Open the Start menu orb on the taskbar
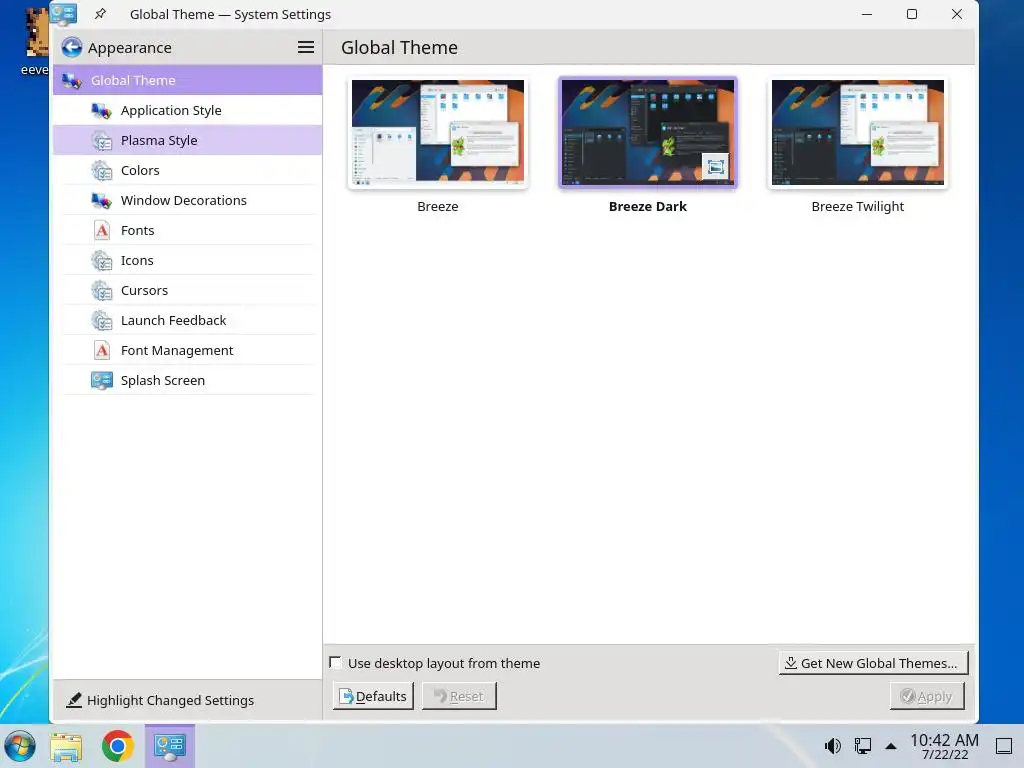 tap(20, 746)
